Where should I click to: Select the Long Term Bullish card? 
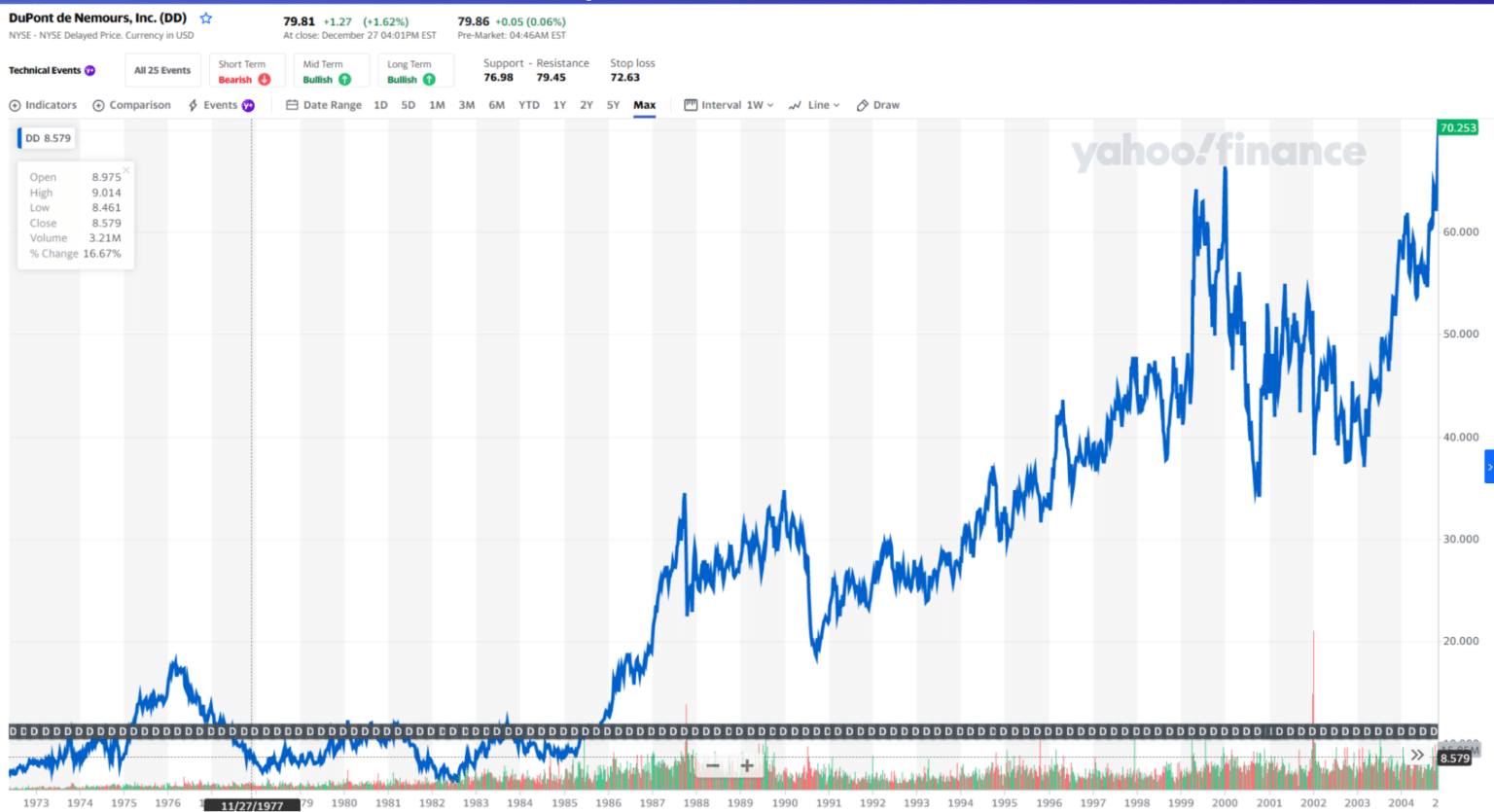tap(415, 71)
